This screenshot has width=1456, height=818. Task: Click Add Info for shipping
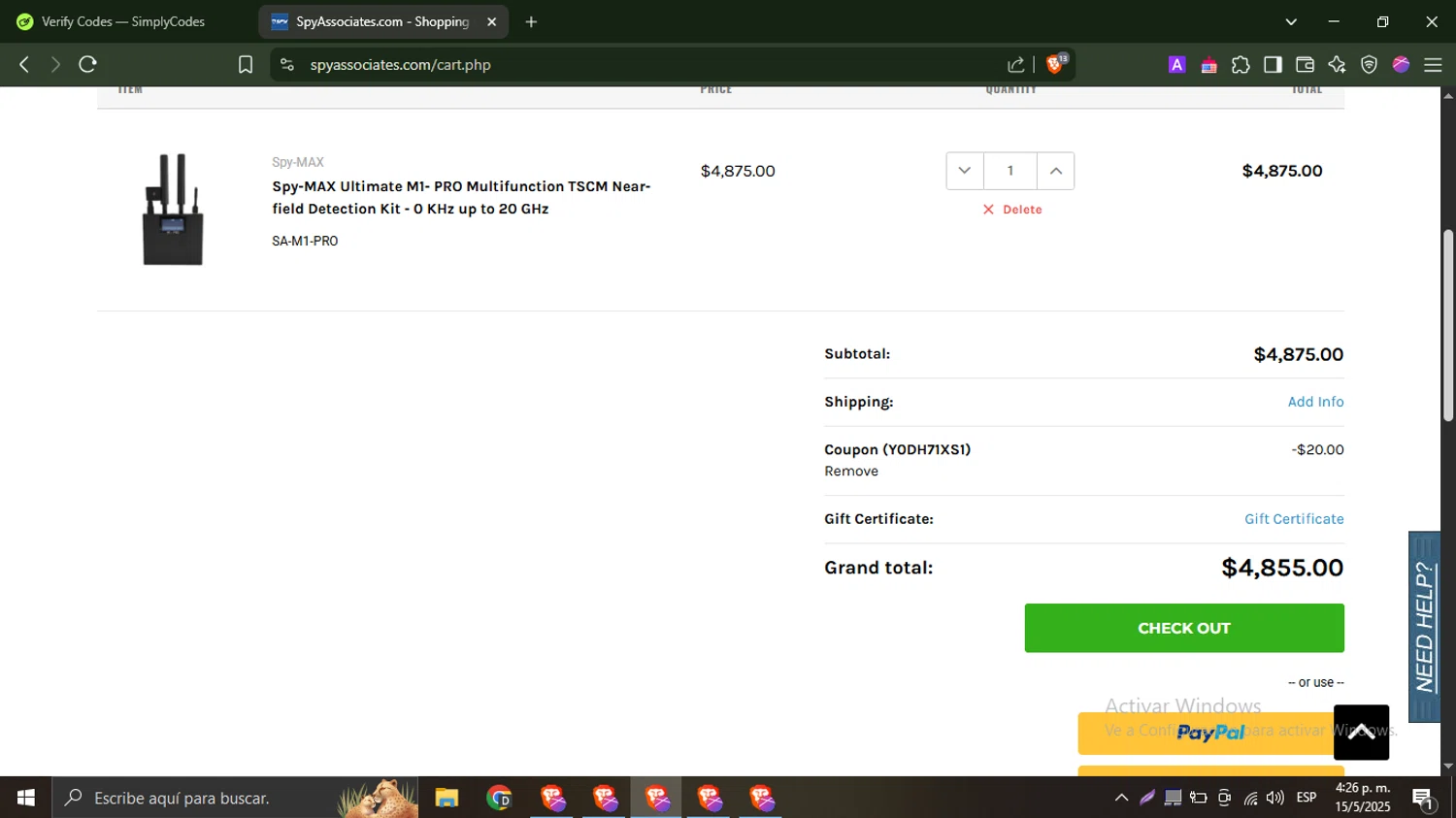[x=1315, y=402]
